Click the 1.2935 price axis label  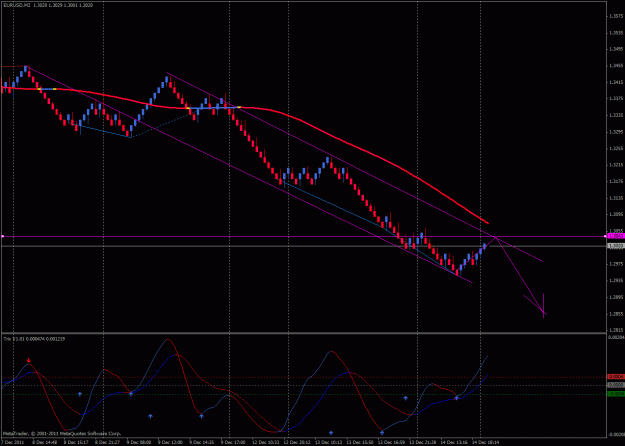[x=616, y=281]
